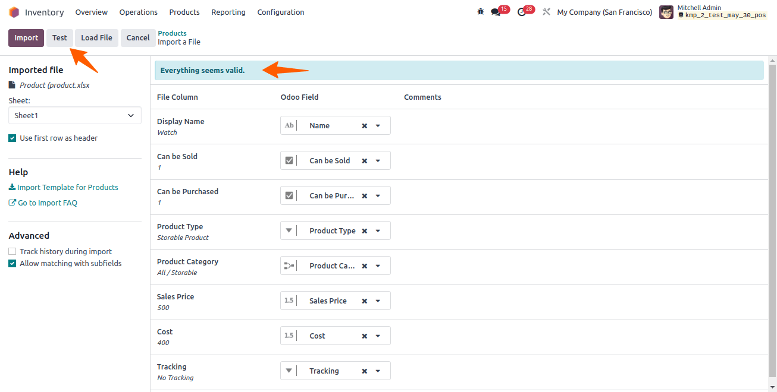Click the checkbox type icon for Can be Purchased
Screen dimensions: 777x392
tap(289, 195)
